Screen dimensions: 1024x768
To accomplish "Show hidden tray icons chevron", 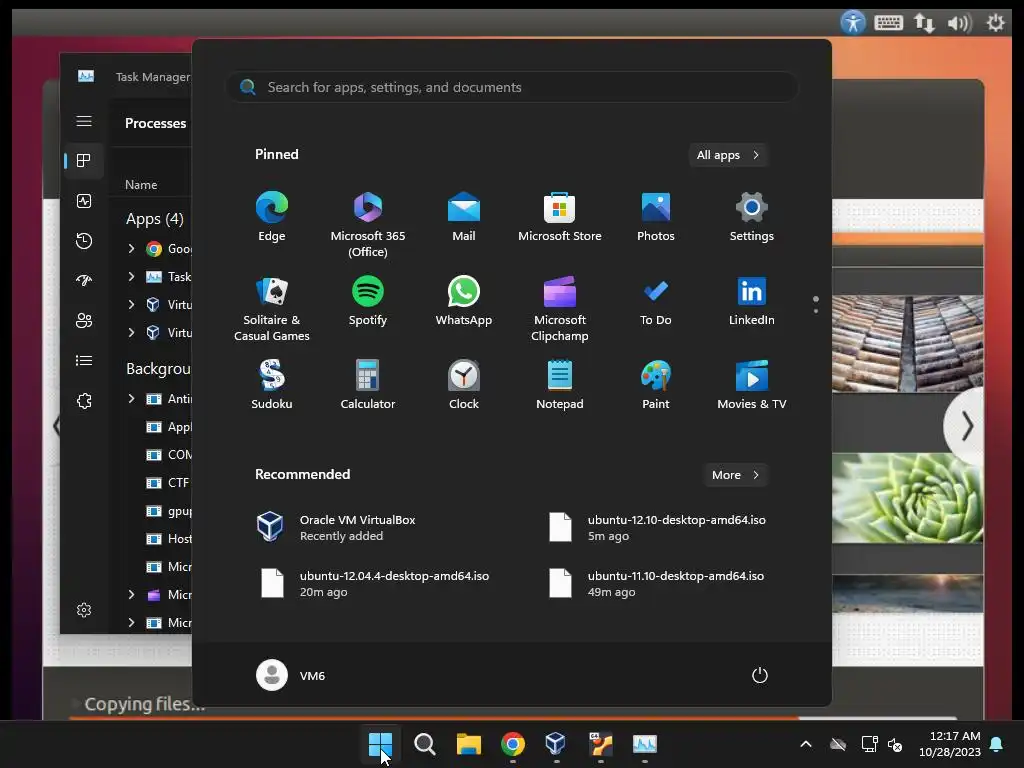I will pyautogui.click(x=806, y=744).
